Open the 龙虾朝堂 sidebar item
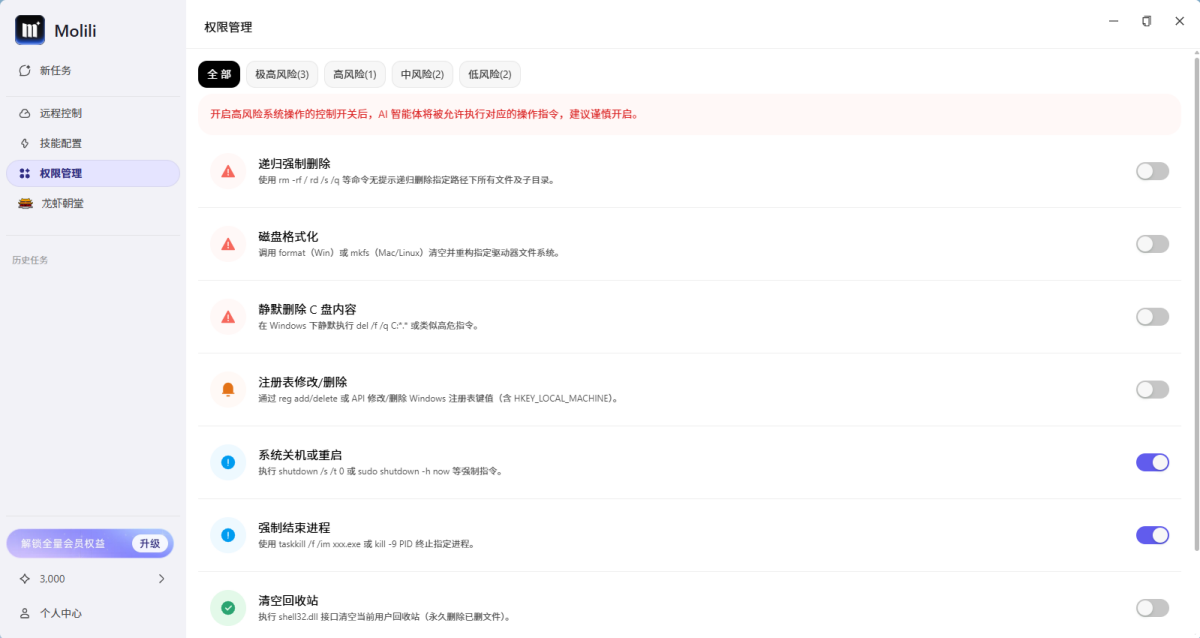1200x638 pixels. 62,203
